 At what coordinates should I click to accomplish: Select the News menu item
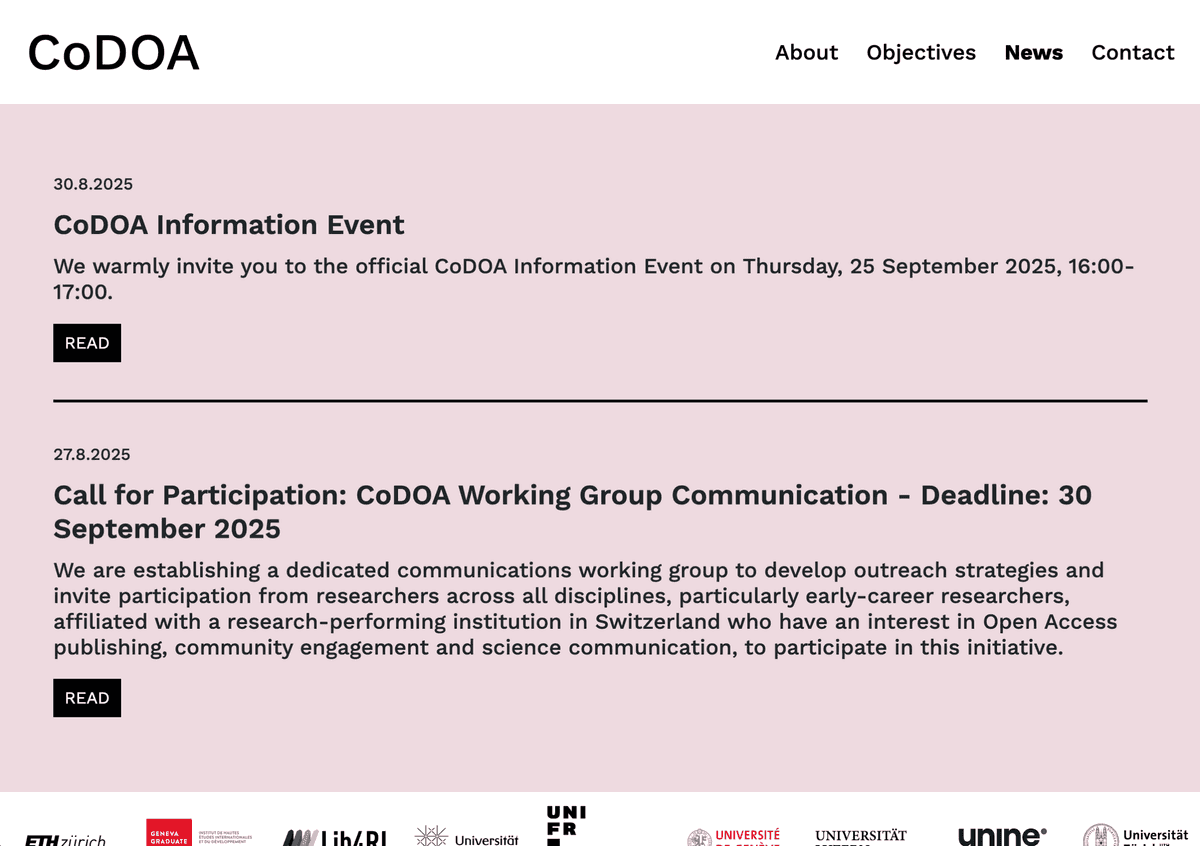1033,53
